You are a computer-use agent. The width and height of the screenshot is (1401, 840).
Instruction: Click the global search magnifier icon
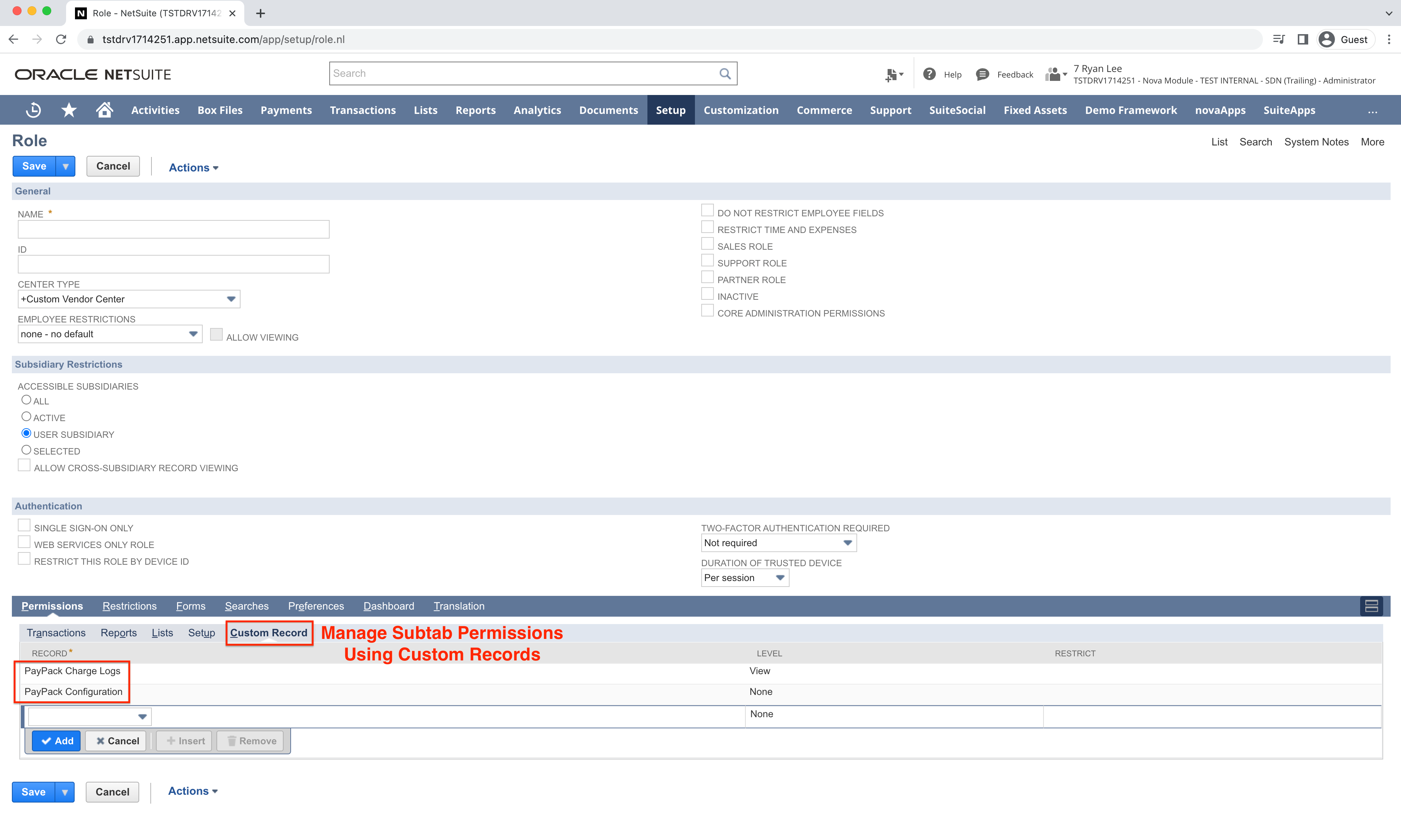click(x=725, y=73)
